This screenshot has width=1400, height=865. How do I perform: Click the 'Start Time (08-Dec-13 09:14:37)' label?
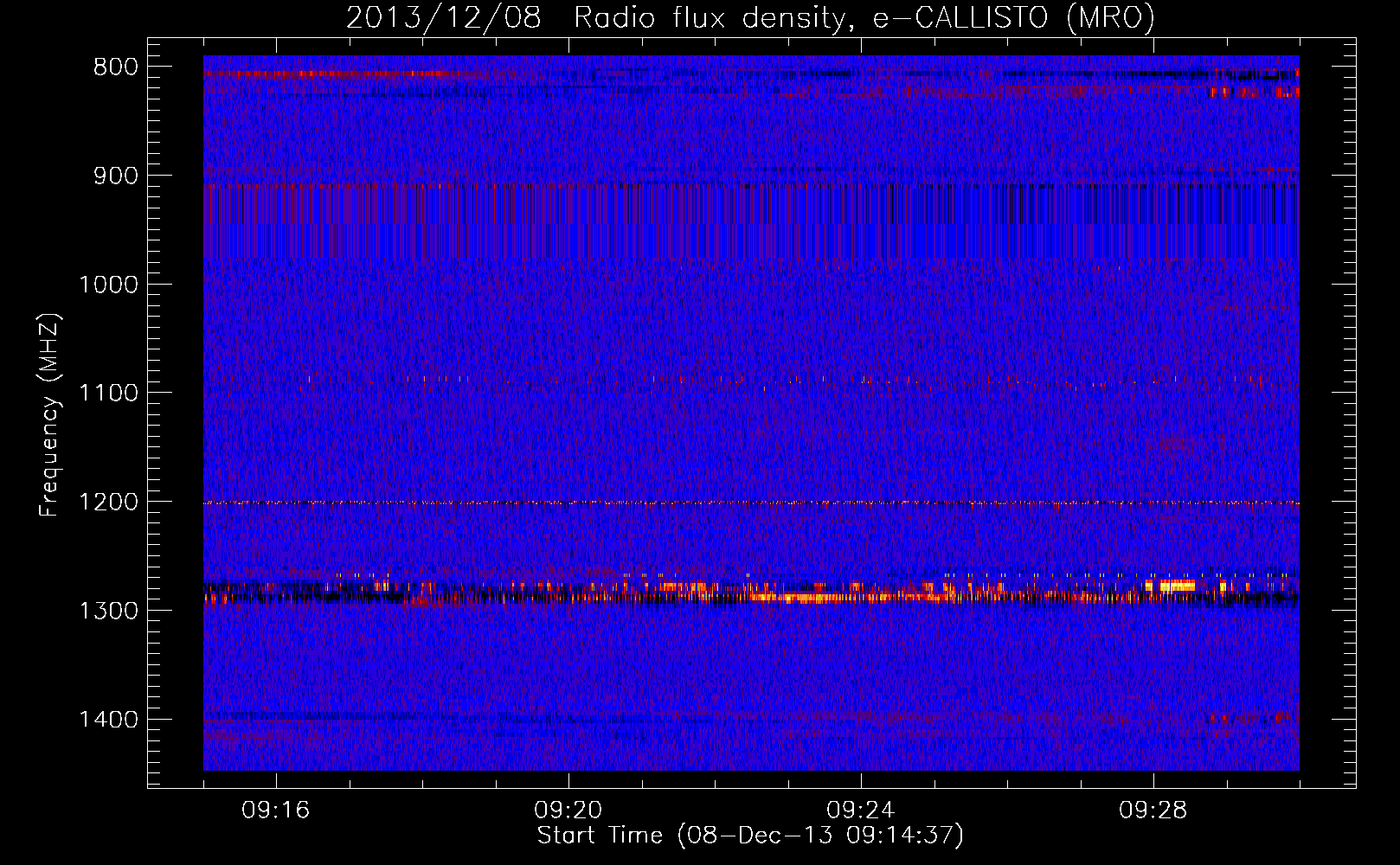click(750, 836)
